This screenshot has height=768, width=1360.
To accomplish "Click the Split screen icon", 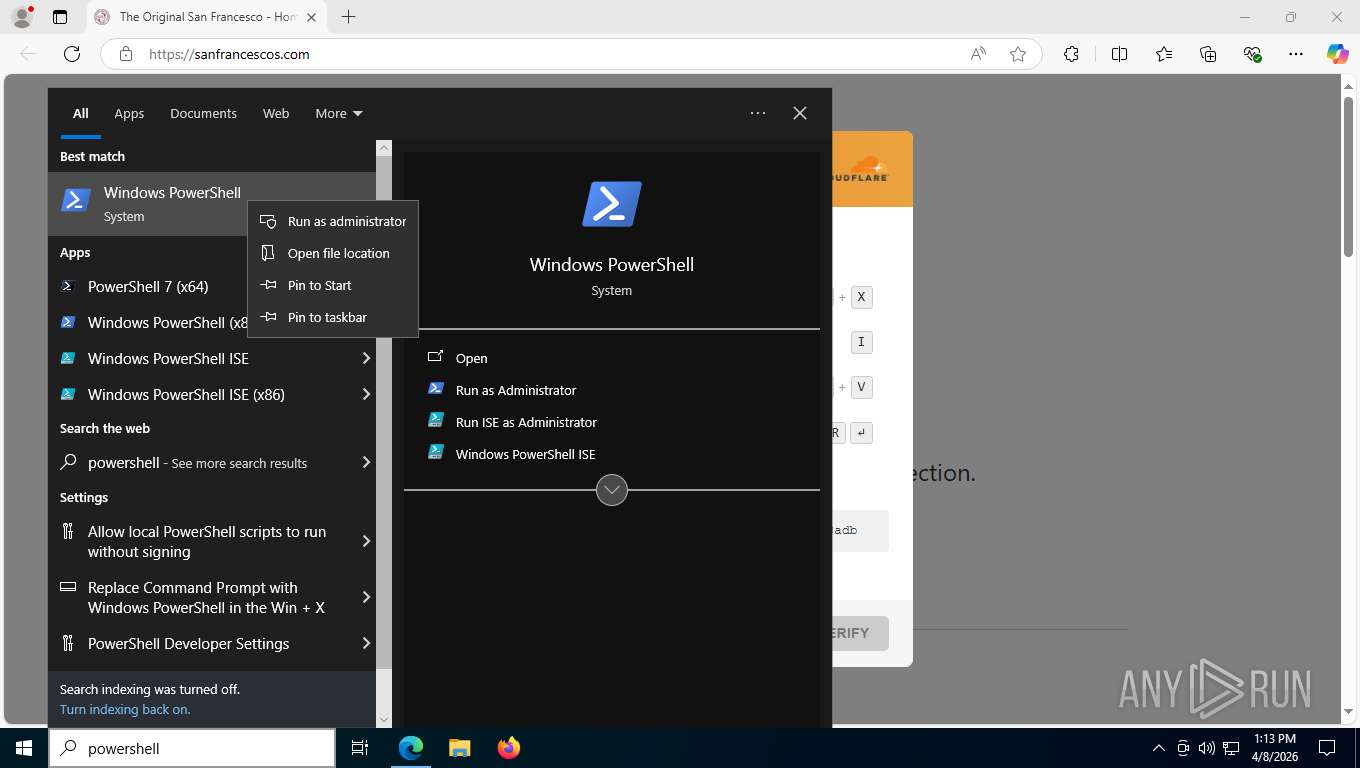I will pyautogui.click(x=1119, y=54).
